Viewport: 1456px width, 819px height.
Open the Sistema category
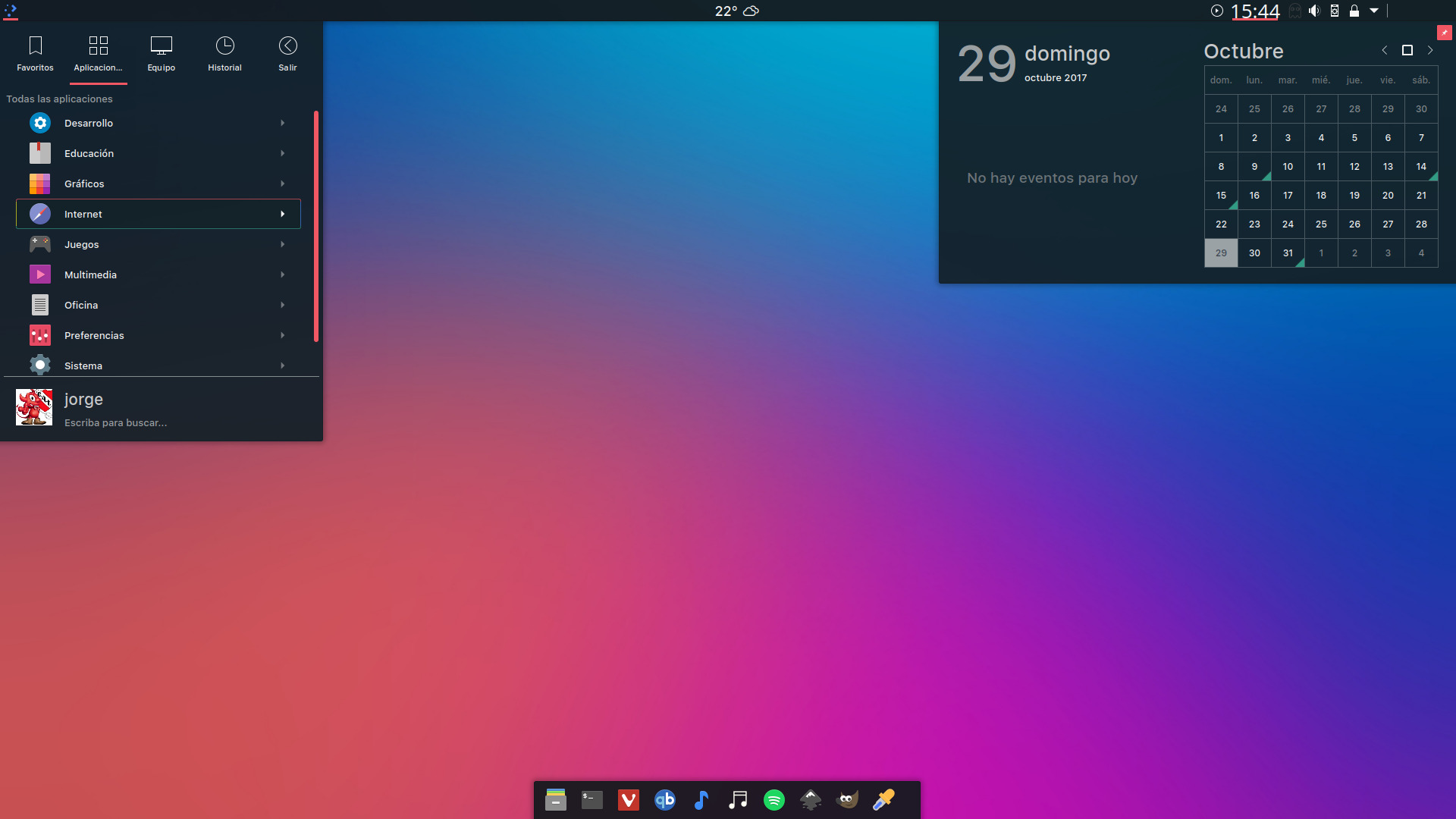(158, 365)
